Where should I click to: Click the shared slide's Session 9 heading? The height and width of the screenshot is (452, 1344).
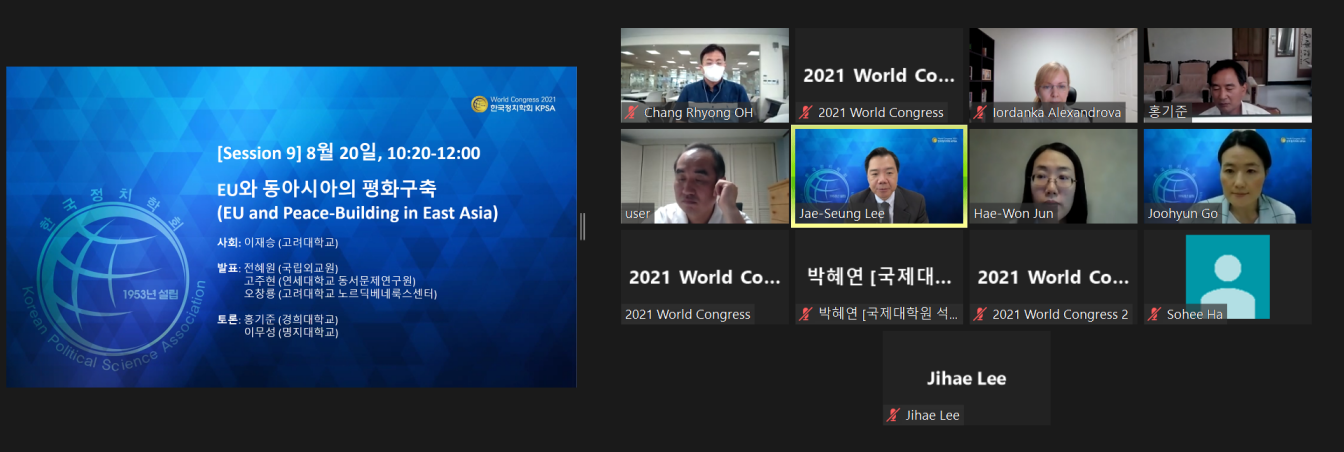click(x=348, y=153)
